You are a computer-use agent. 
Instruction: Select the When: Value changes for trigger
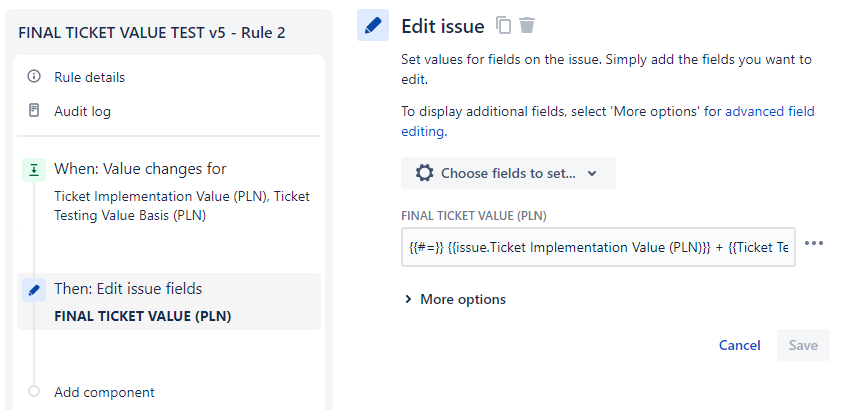(140, 169)
